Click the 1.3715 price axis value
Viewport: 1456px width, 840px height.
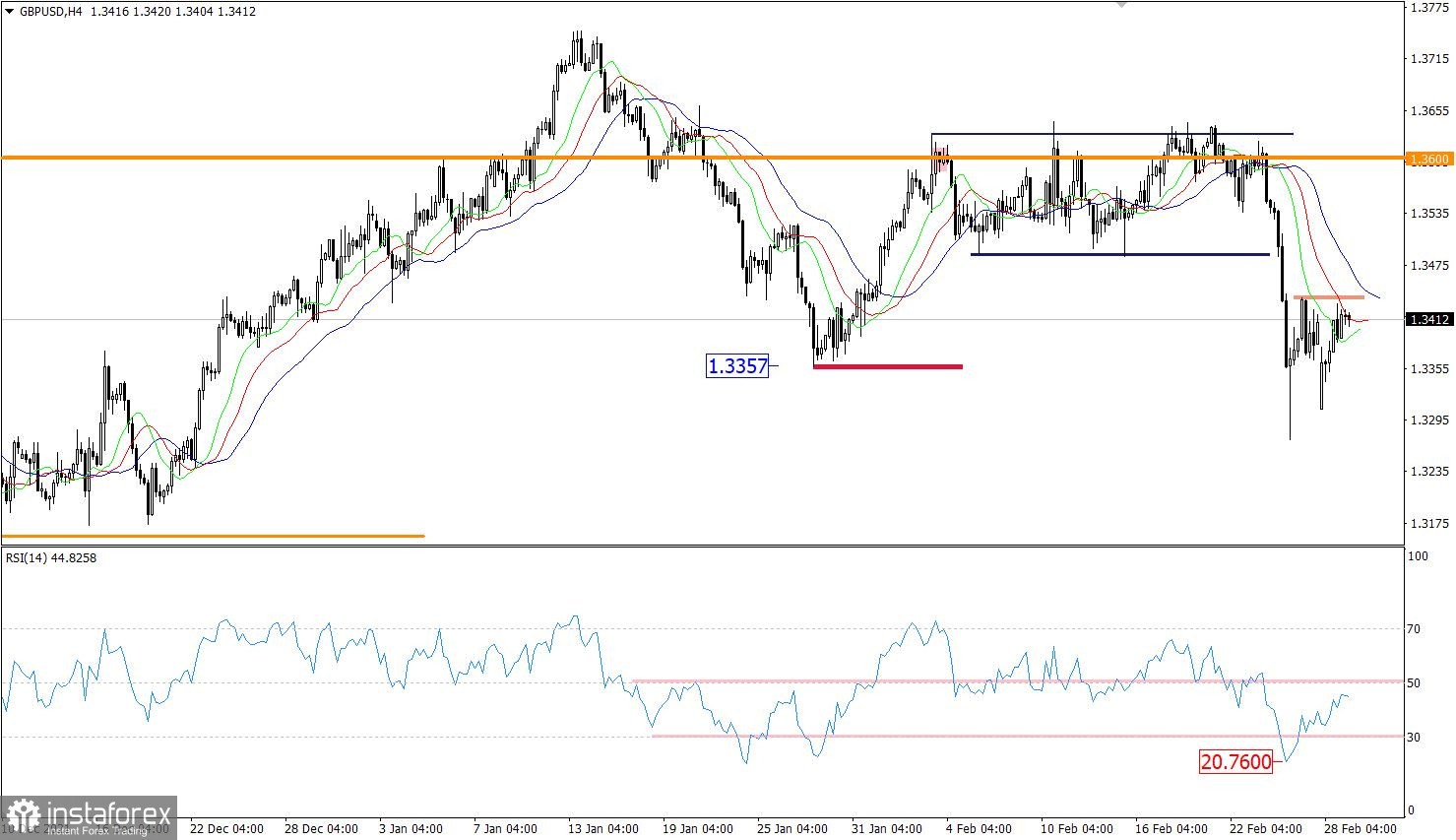[1429, 59]
